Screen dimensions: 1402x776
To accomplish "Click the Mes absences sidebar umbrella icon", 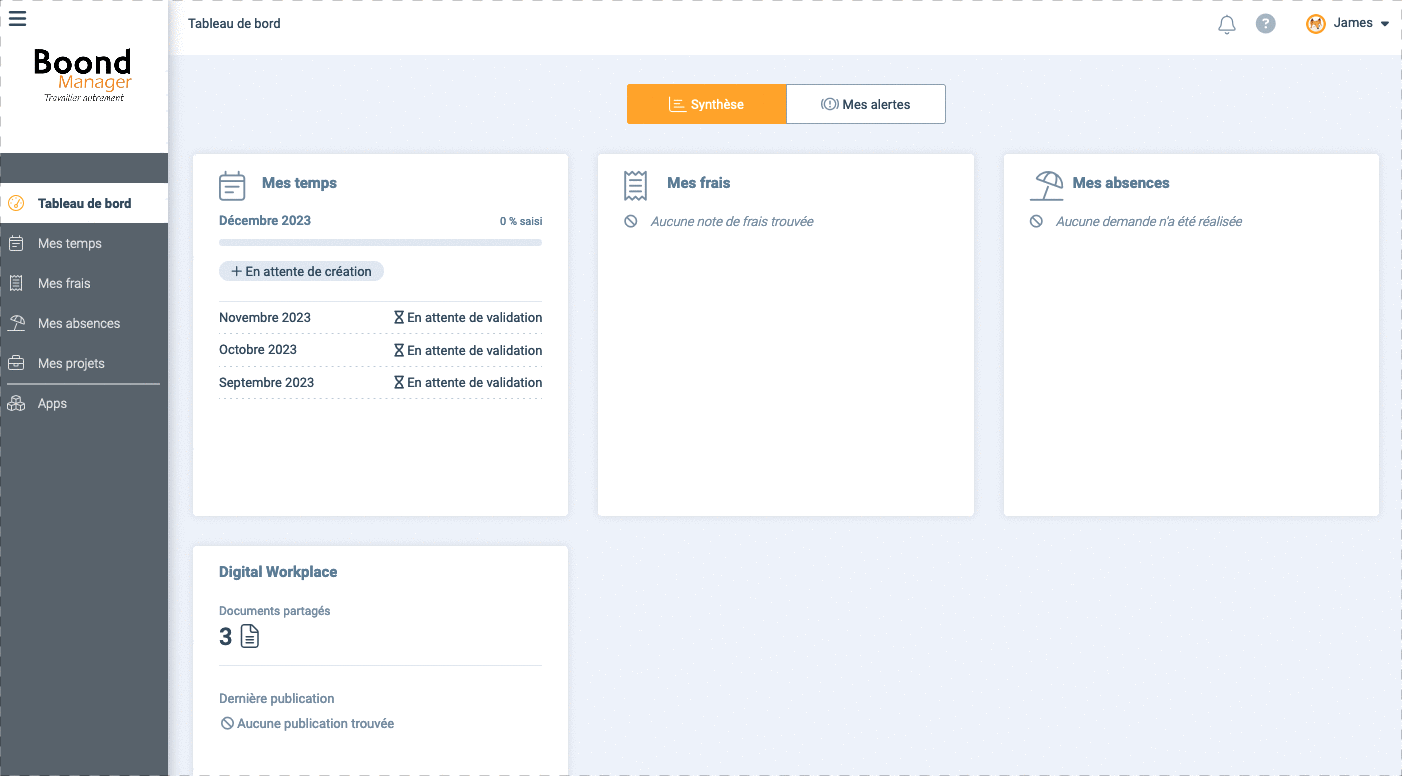I will click(16, 323).
